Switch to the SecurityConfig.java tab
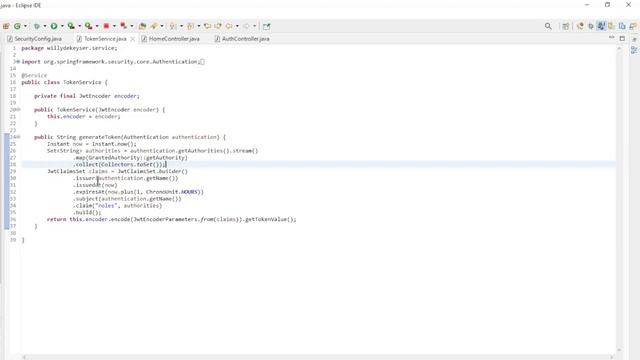The height and width of the screenshot is (360, 640). click(34, 39)
